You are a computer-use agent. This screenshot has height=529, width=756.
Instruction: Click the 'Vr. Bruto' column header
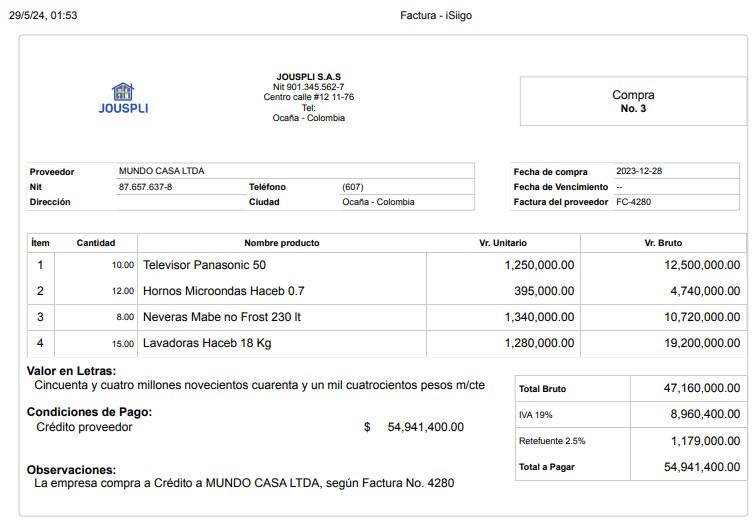(663, 243)
